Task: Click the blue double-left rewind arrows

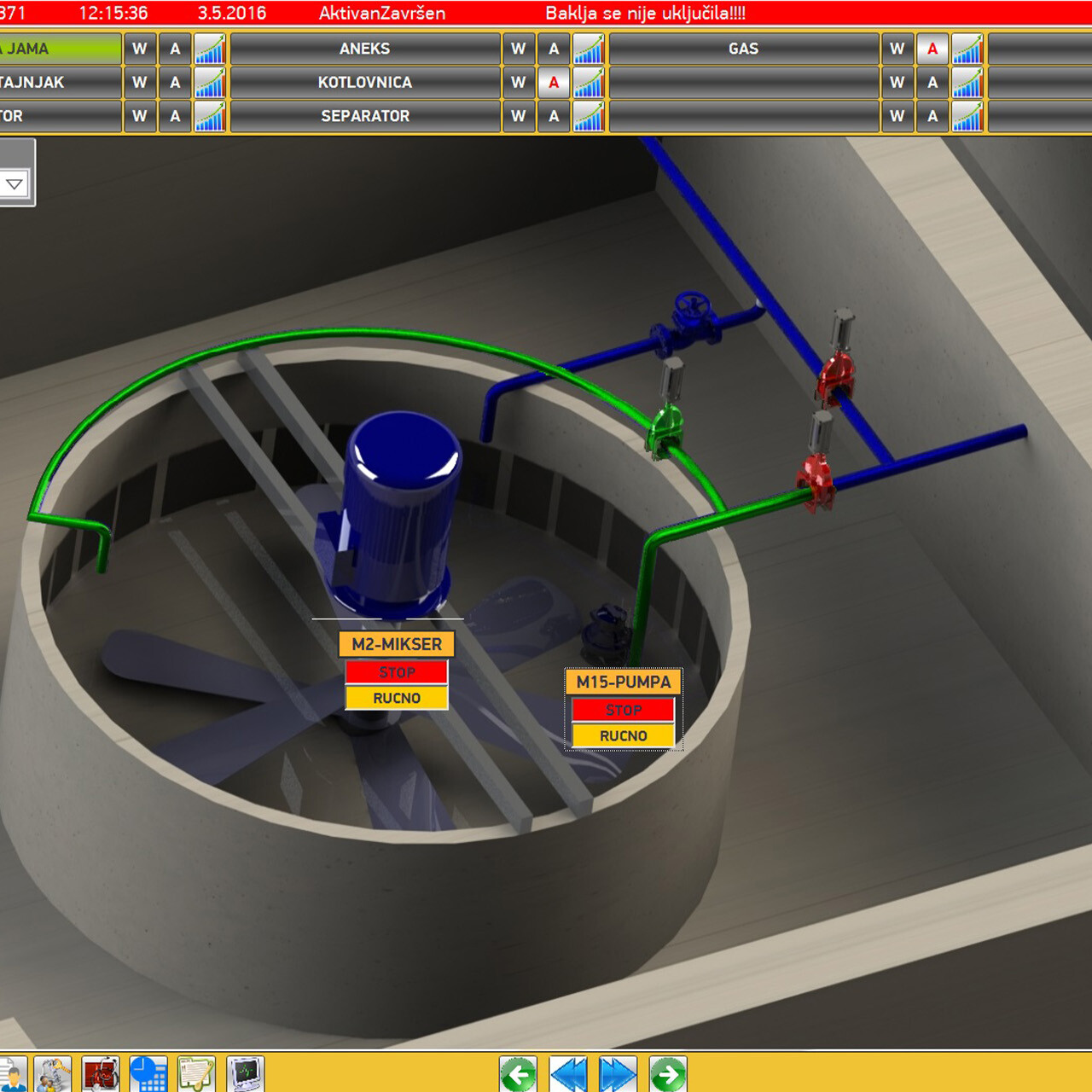Action: pyautogui.click(x=568, y=1074)
